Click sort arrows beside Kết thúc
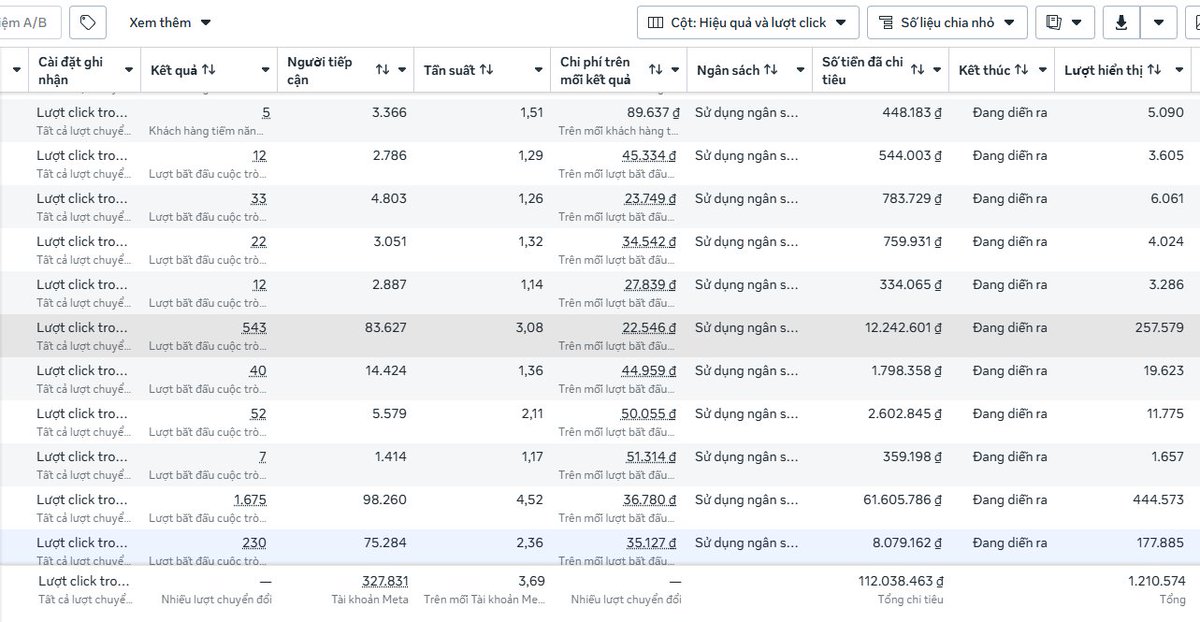This screenshot has width=1200, height=622. point(1021,70)
